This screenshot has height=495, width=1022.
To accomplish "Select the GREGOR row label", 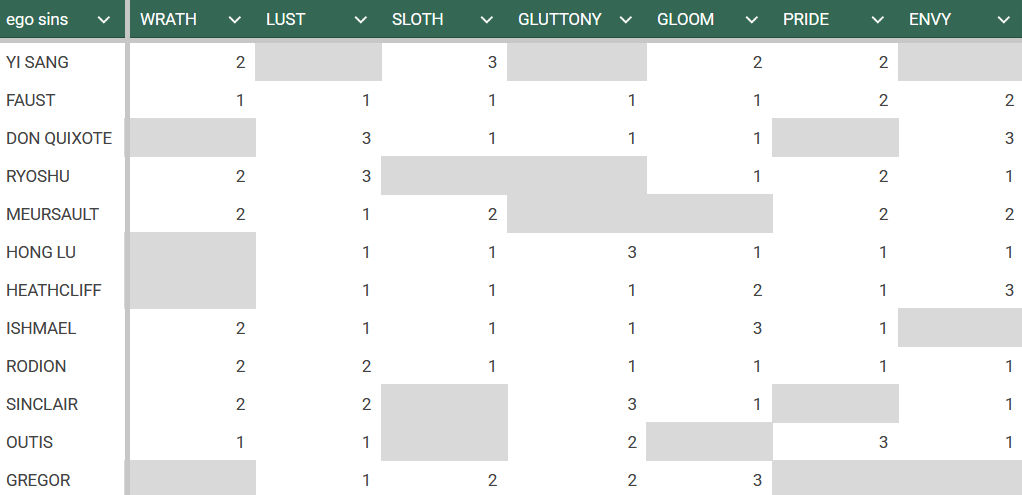I will click(x=63, y=480).
